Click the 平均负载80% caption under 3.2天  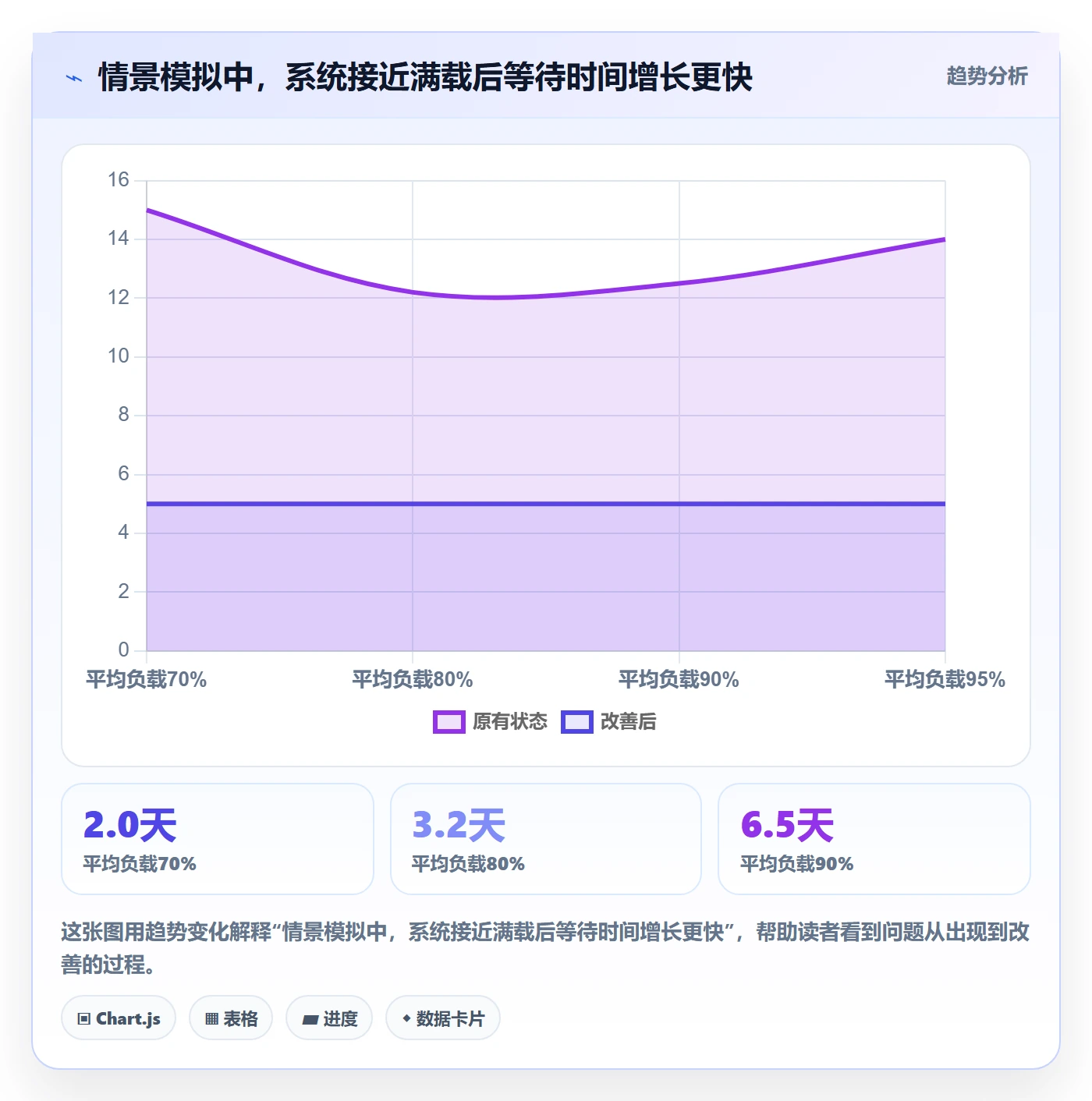point(468,864)
